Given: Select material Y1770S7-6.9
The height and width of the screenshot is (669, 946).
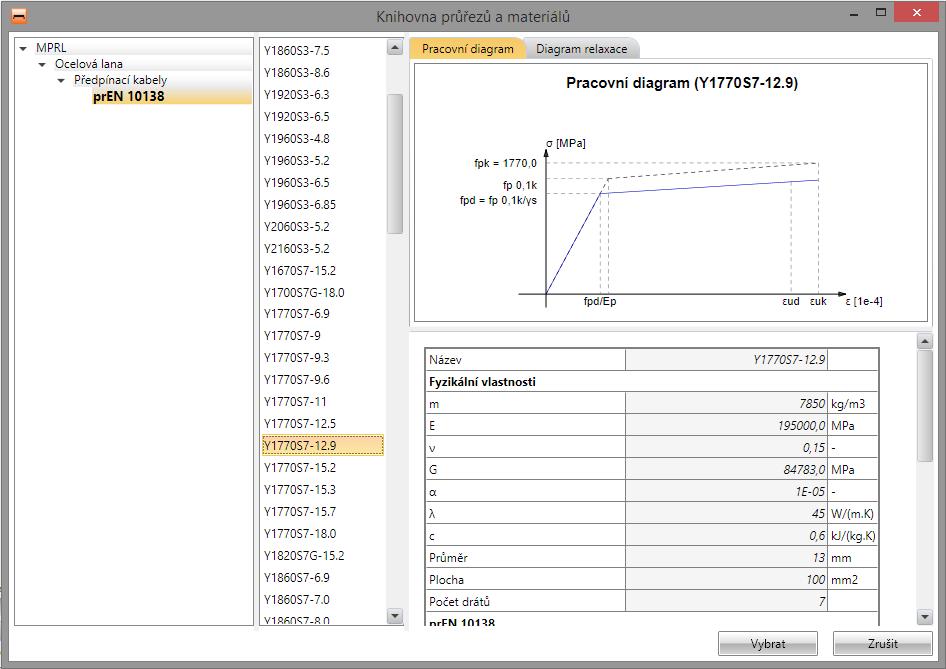Looking at the screenshot, I should (x=297, y=314).
